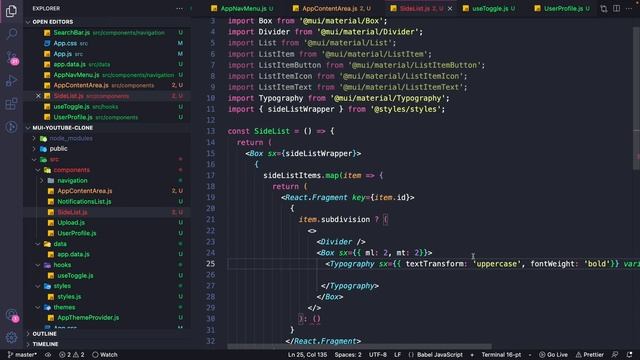Collapse the MUI-YOUTUBE-CLONE section
640x360 pixels.
(62, 128)
